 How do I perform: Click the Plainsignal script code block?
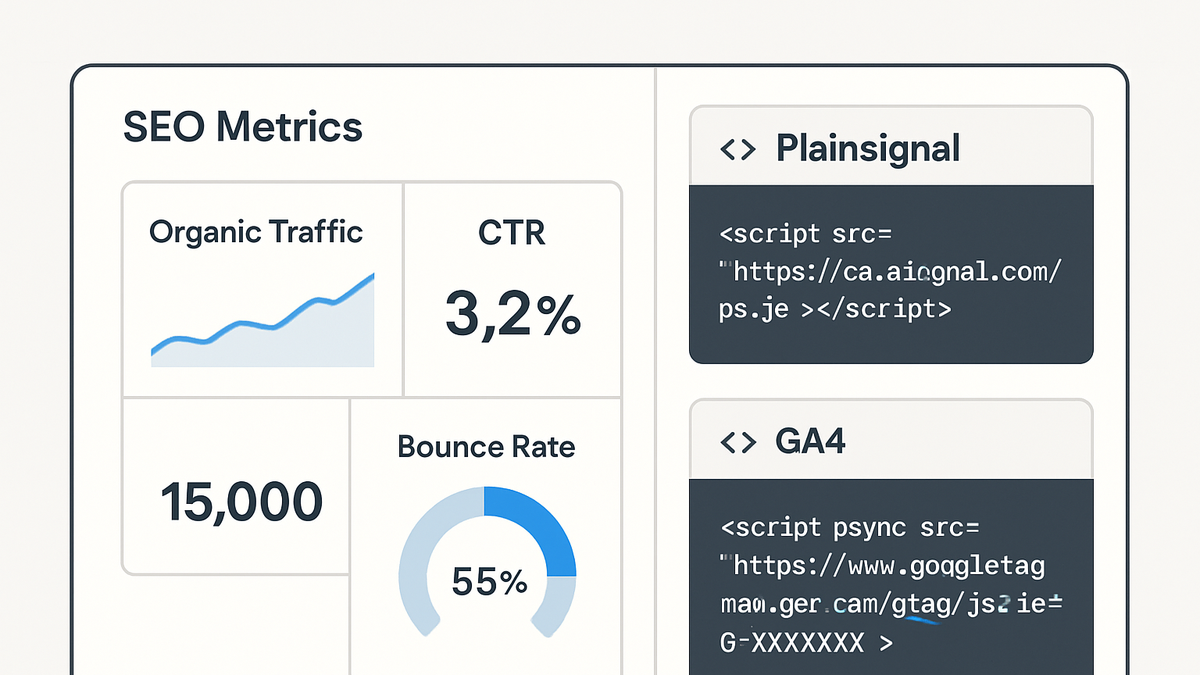pos(891,274)
